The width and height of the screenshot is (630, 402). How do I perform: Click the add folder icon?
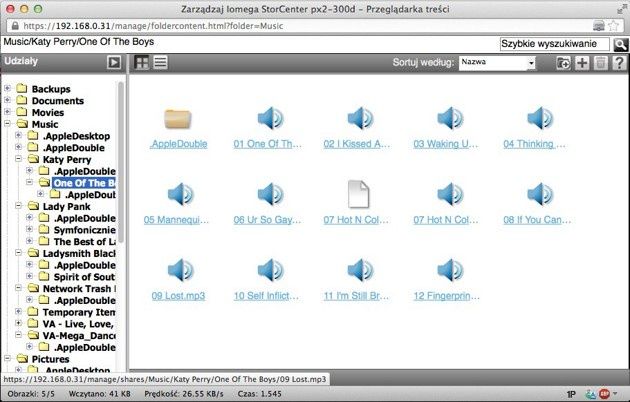563,63
